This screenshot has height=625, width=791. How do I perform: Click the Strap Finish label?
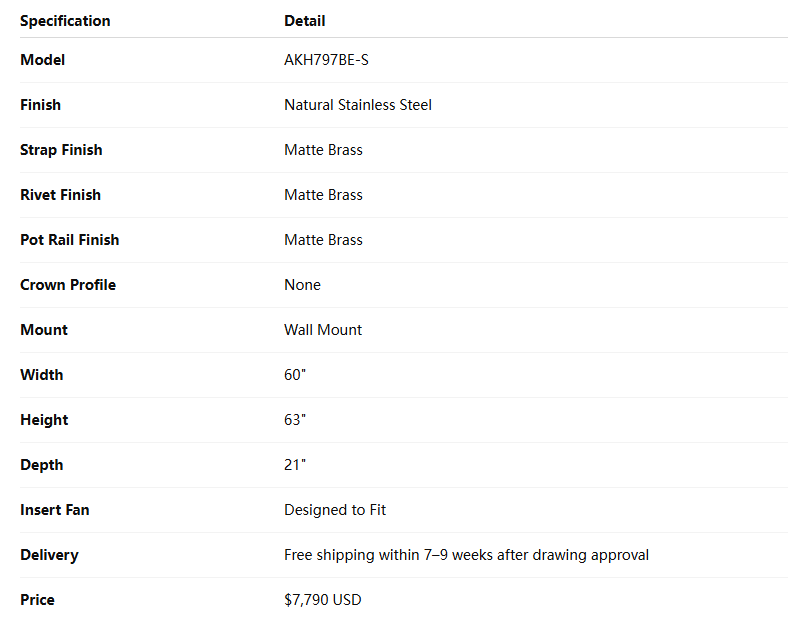pos(61,150)
